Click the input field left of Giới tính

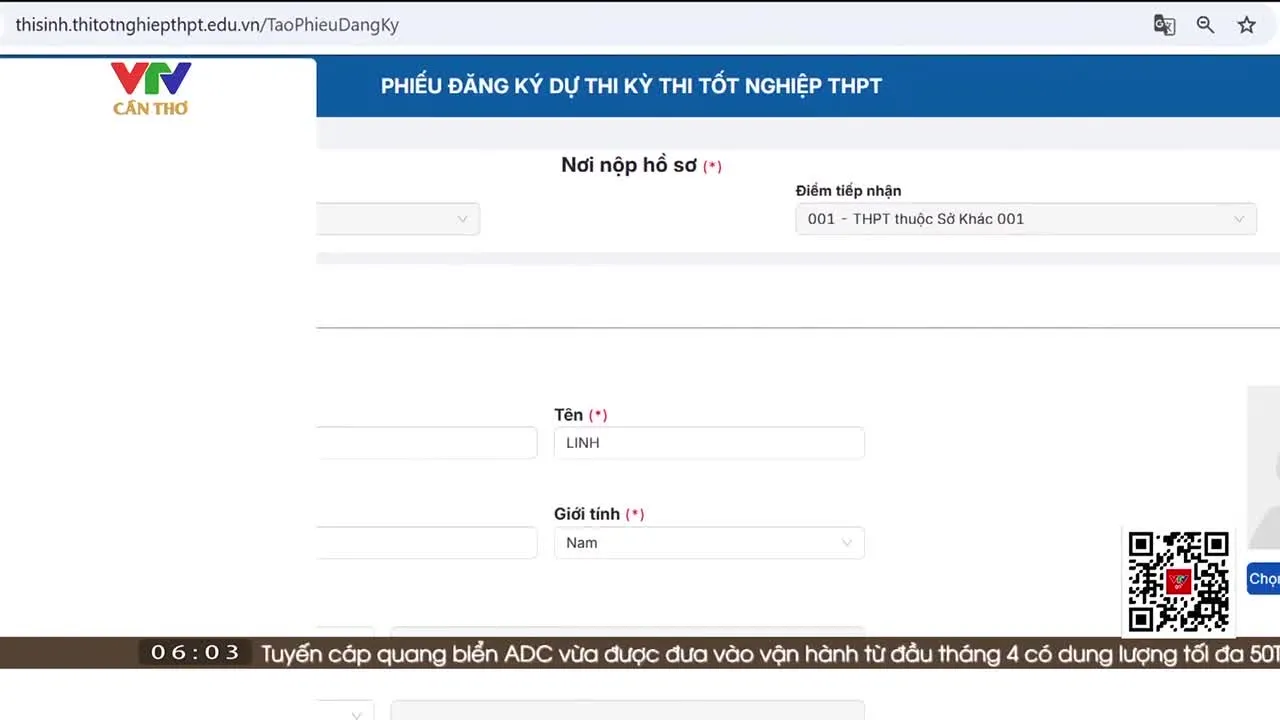[x=427, y=543]
